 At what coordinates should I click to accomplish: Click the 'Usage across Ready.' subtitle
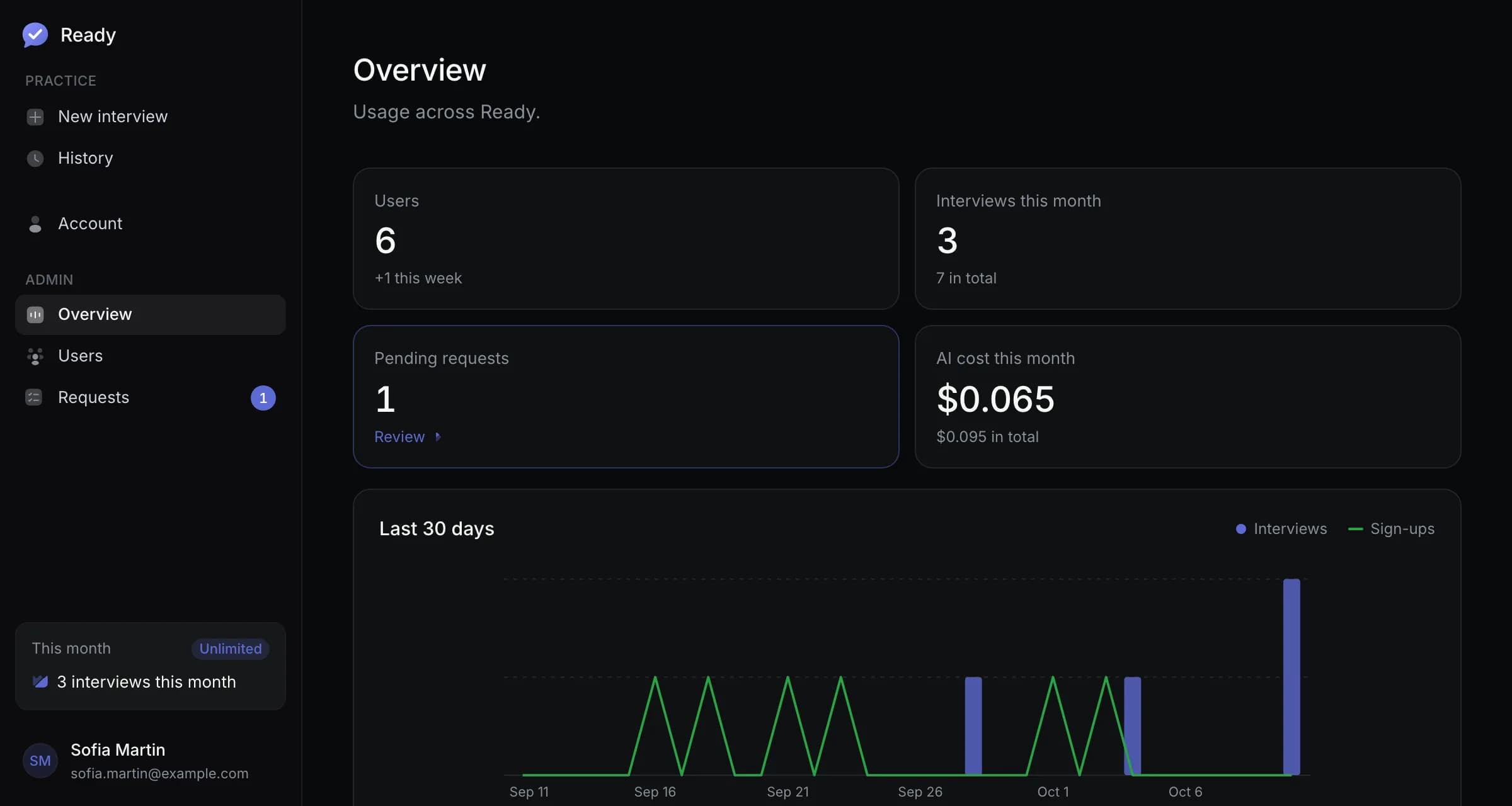447,111
